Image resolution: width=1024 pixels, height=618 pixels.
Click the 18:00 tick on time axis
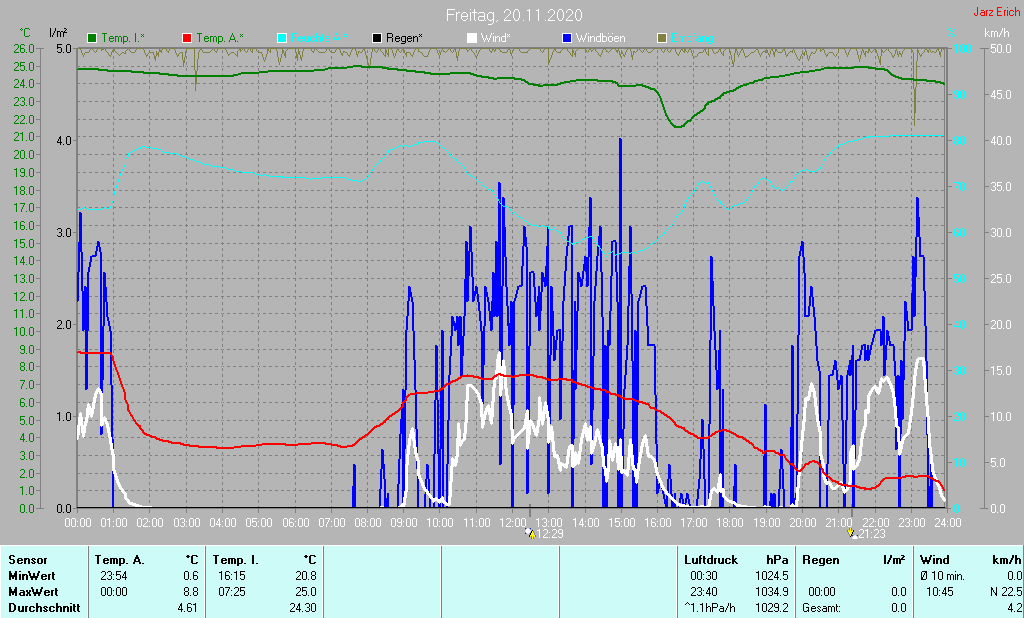pyautogui.click(x=730, y=522)
